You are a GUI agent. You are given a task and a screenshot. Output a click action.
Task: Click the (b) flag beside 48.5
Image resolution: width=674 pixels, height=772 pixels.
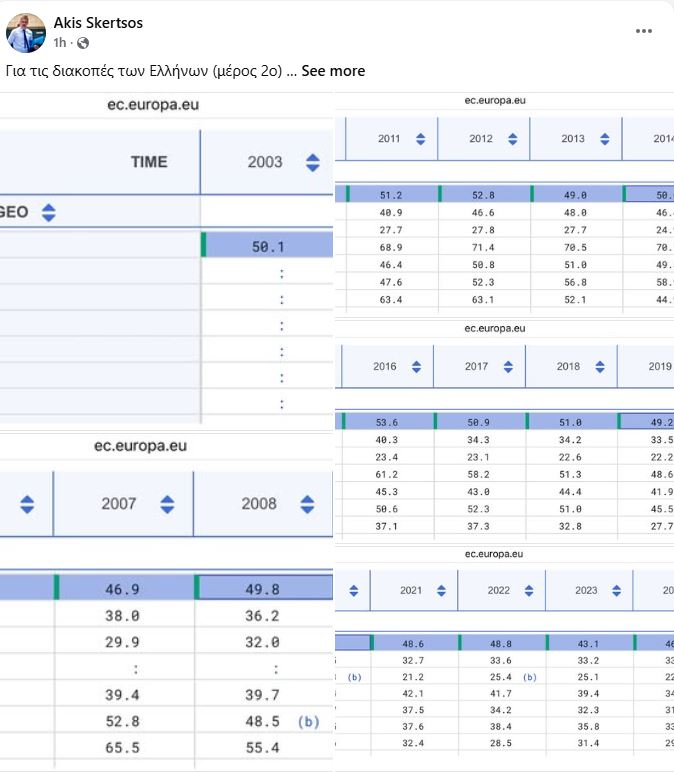click(309, 721)
